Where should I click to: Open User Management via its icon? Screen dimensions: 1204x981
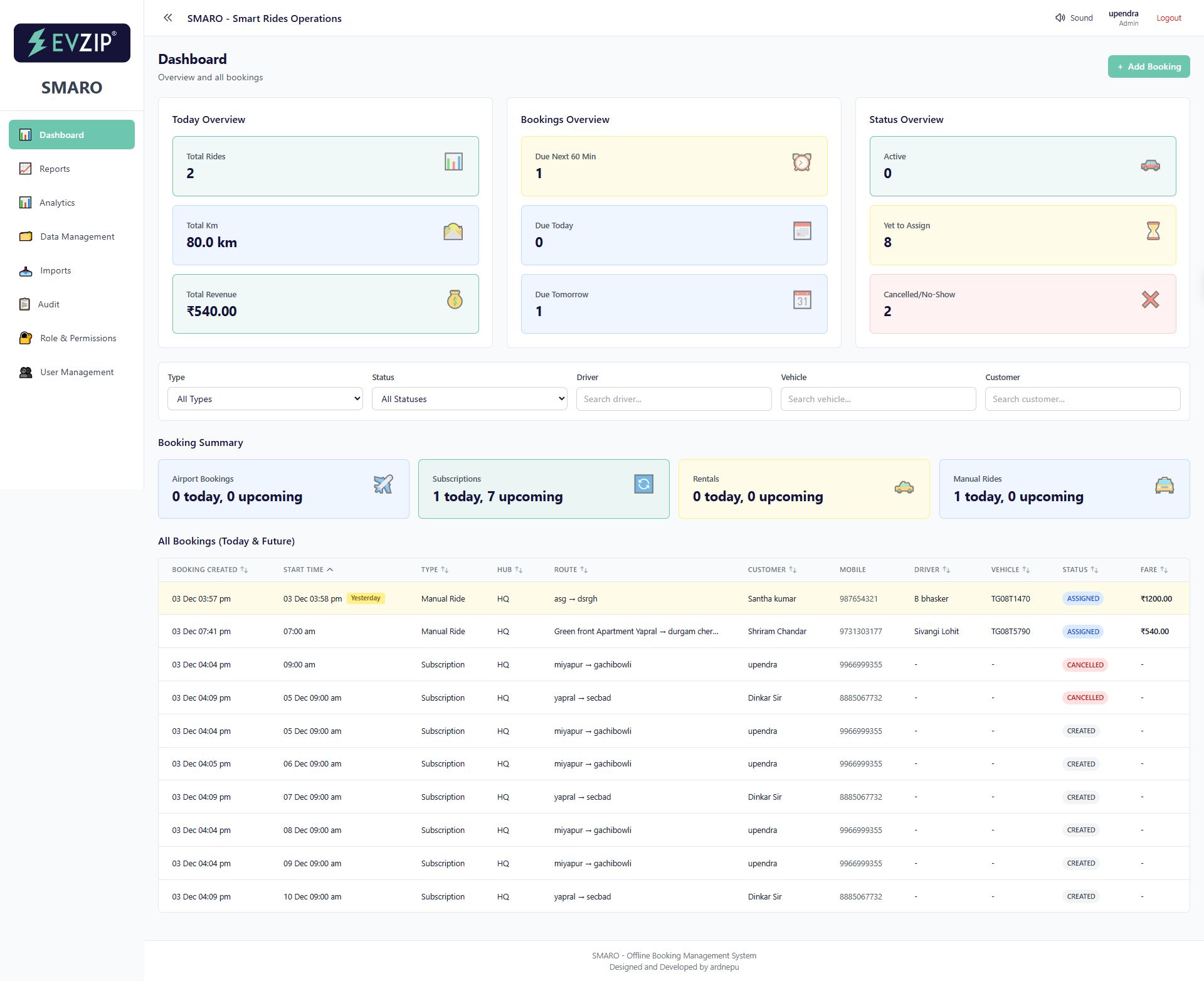24,372
